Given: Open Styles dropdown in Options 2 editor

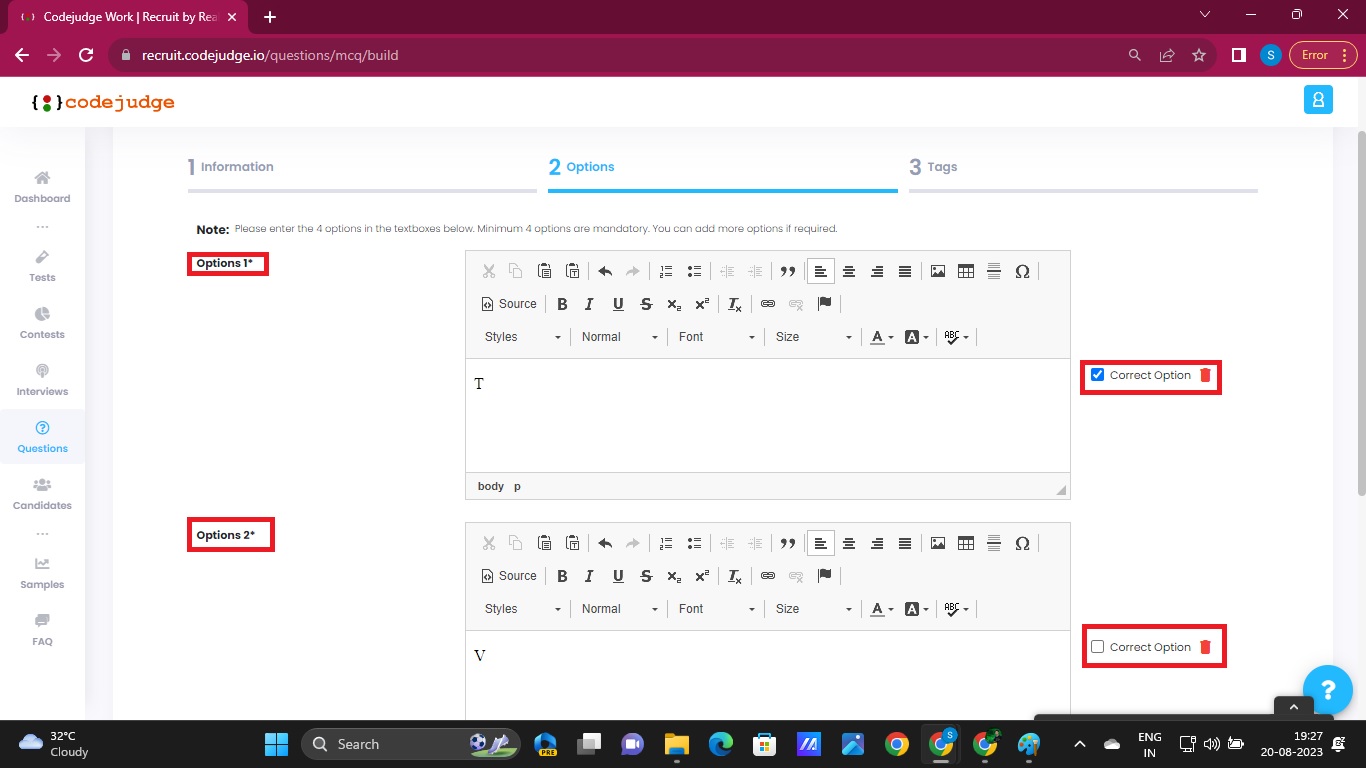Looking at the screenshot, I should pyautogui.click(x=522, y=609).
